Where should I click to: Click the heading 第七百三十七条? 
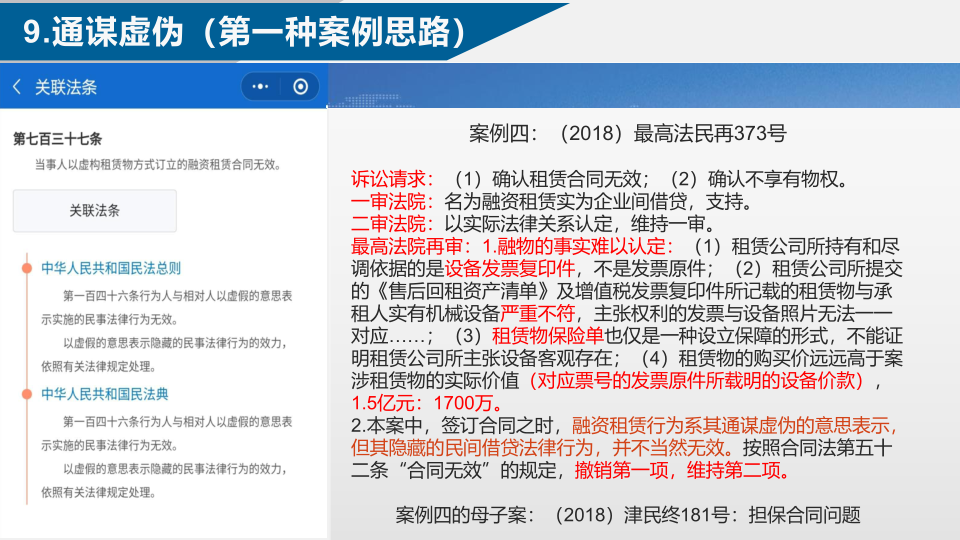(58, 139)
